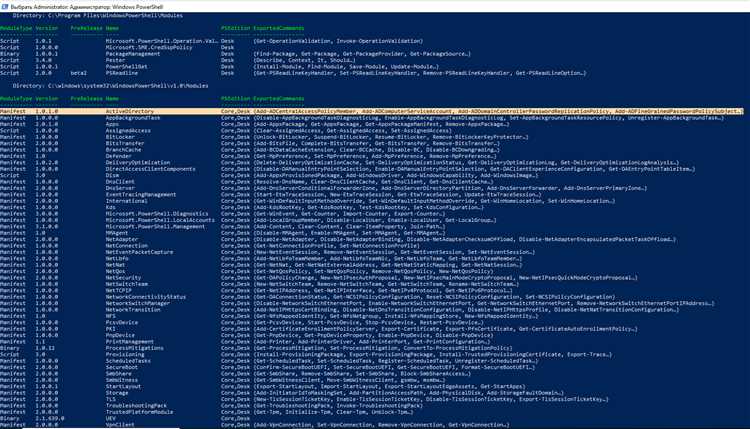Click the PSReadline module name

[x=122, y=73]
